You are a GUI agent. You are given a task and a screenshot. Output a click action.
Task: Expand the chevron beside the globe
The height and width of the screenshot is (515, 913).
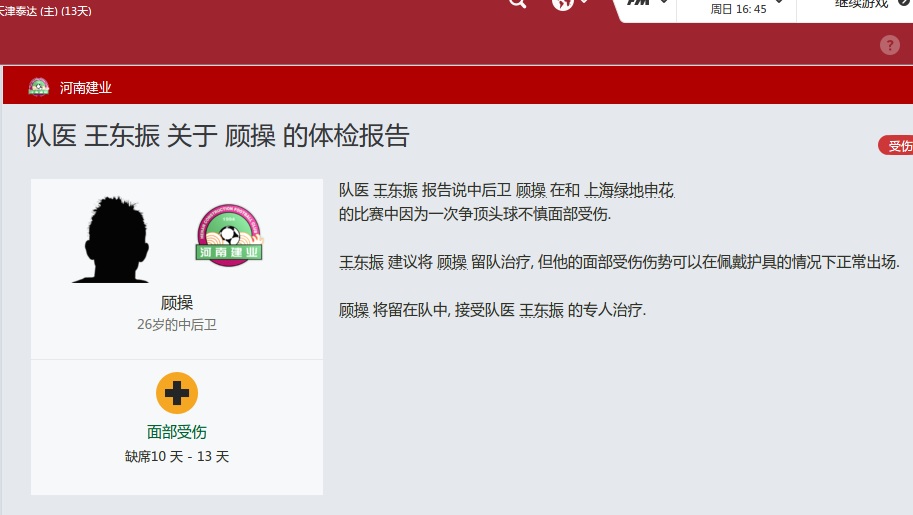click(x=585, y=2)
